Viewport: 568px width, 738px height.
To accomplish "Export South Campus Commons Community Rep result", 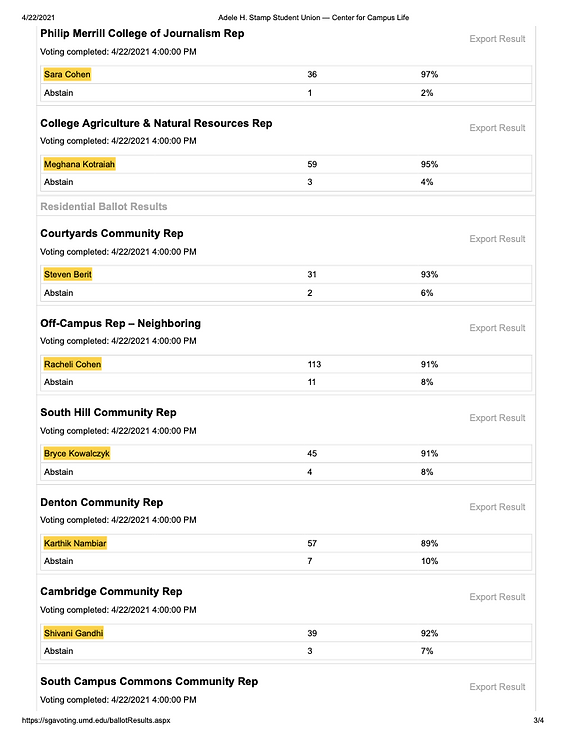I will tap(497, 687).
